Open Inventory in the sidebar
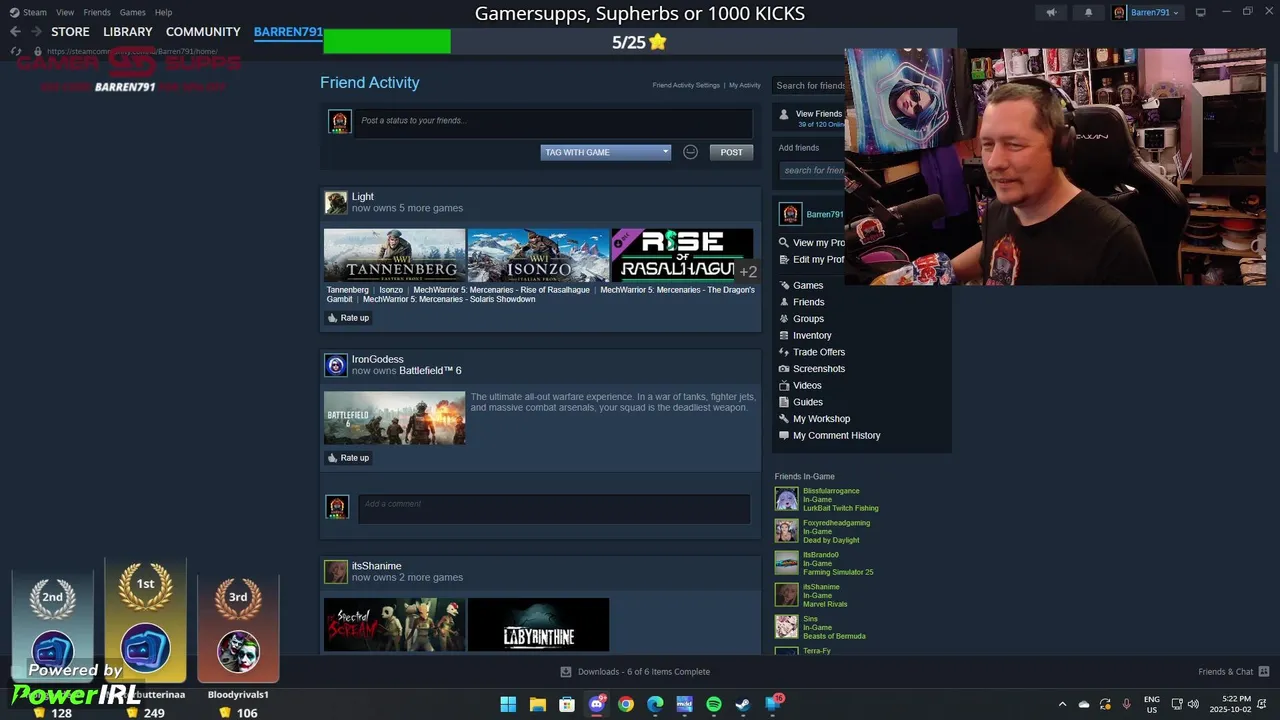Screen dimensions: 1280x720 point(812,335)
